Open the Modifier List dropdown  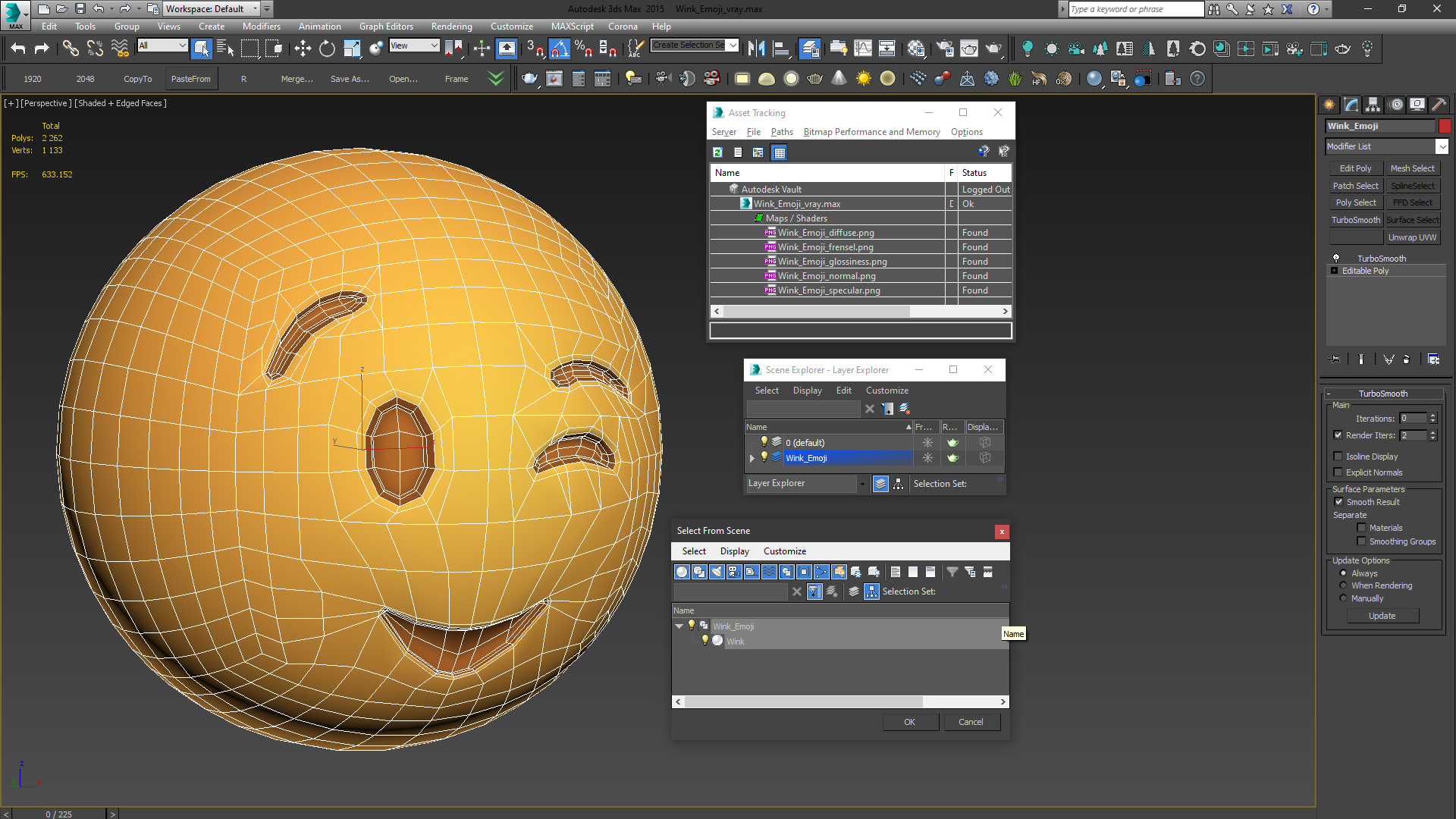click(x=1442, y=146)
